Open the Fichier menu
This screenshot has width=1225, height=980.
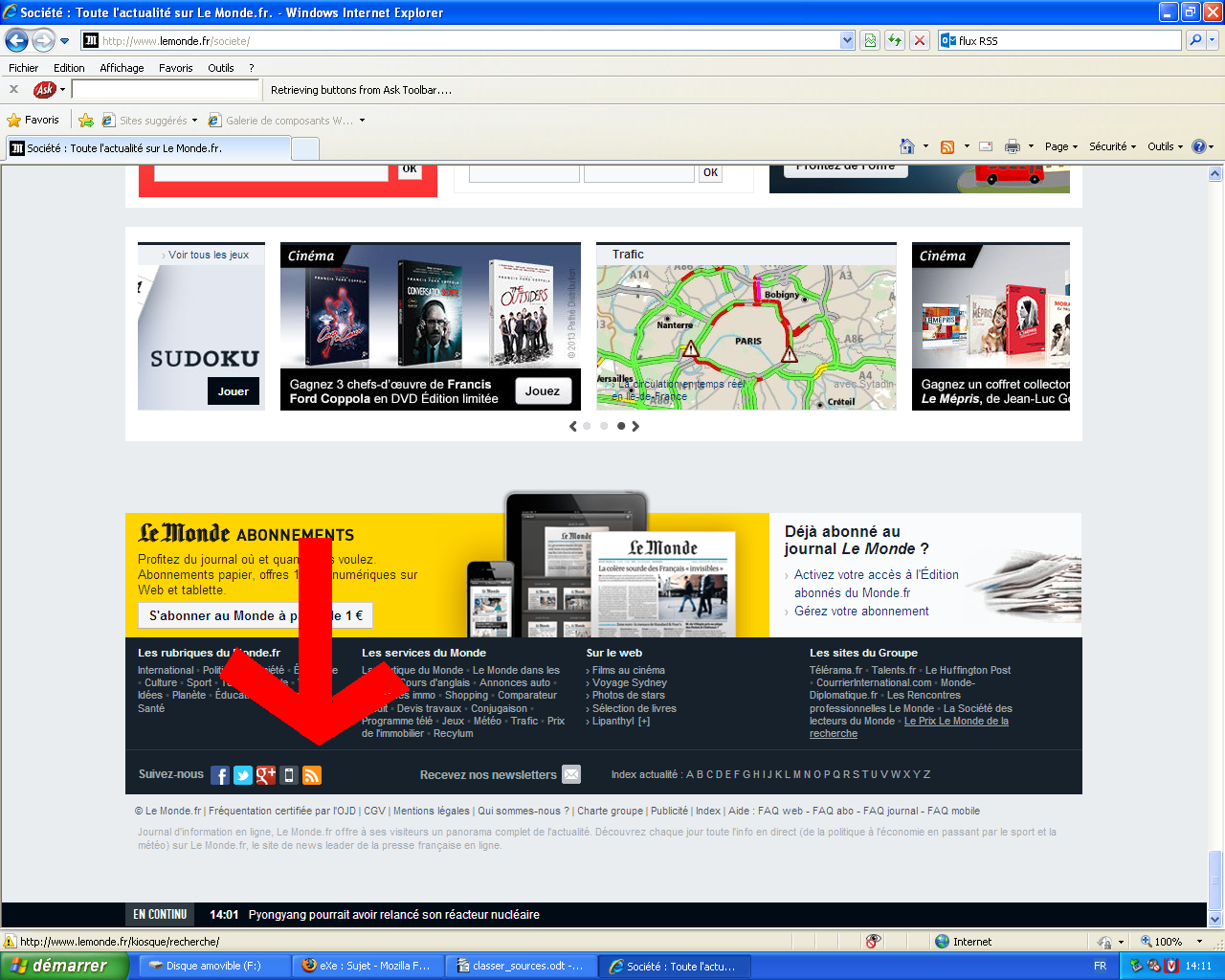point(24,68)
